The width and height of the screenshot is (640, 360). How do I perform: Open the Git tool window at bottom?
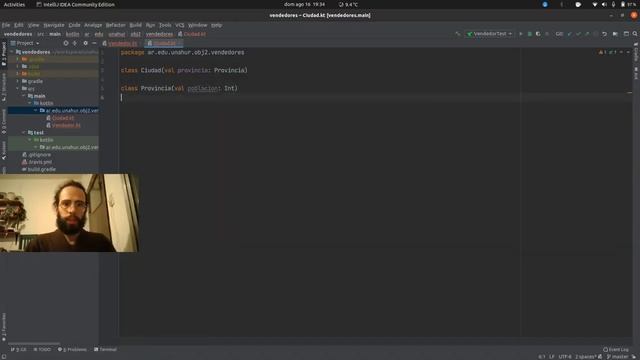[x=19, y=349]
